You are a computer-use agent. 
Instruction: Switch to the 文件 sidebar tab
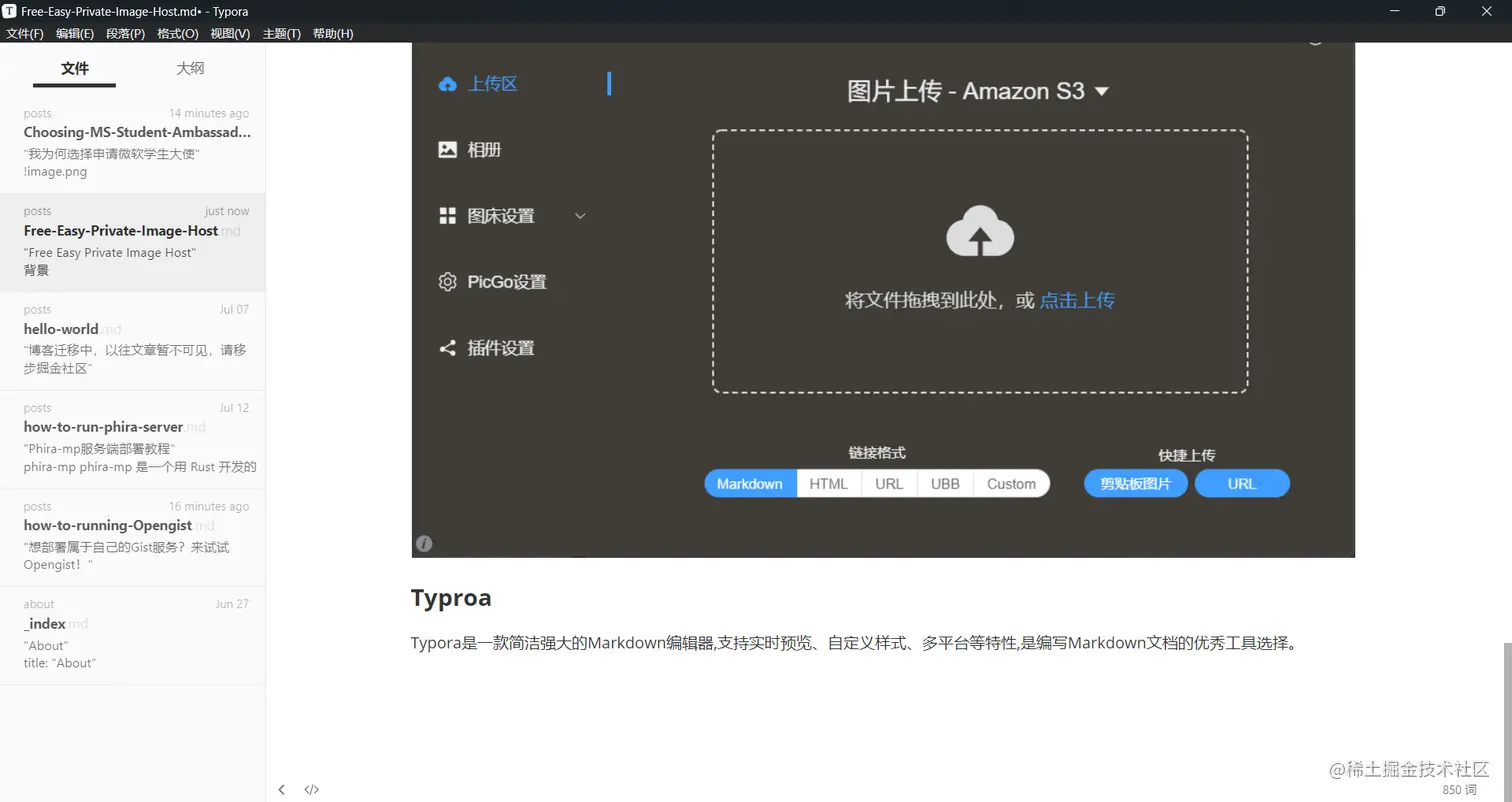(x=75, y=68)
